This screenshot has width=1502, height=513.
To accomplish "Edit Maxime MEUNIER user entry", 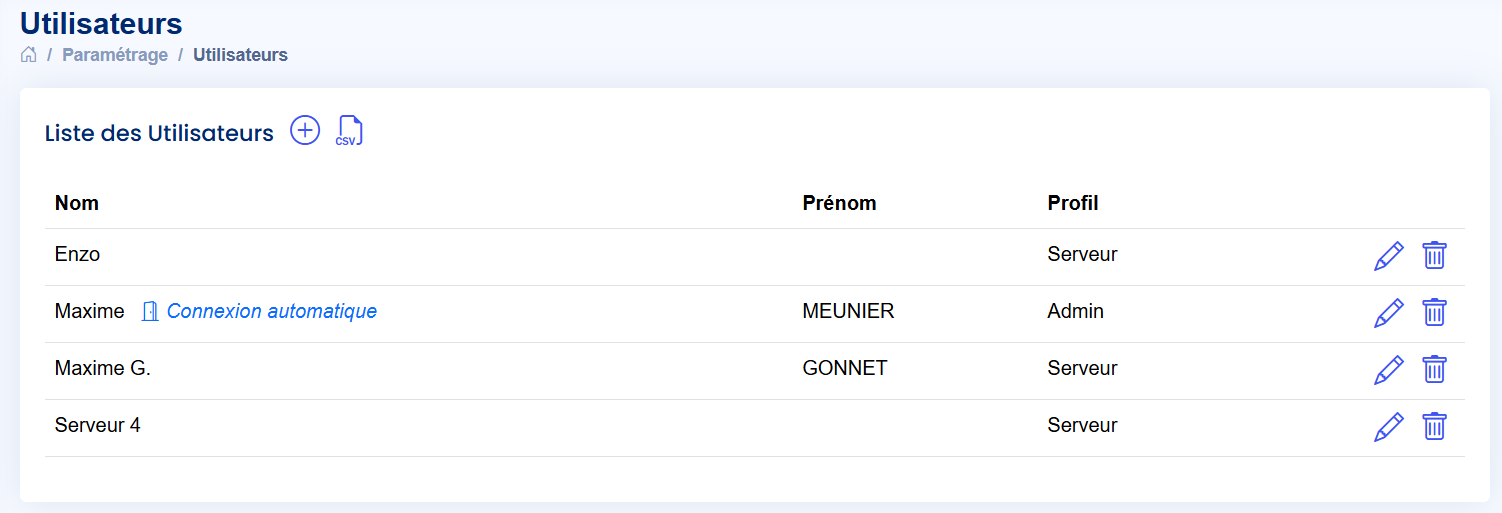I will pyautogui.click(x=1388, y=313).
